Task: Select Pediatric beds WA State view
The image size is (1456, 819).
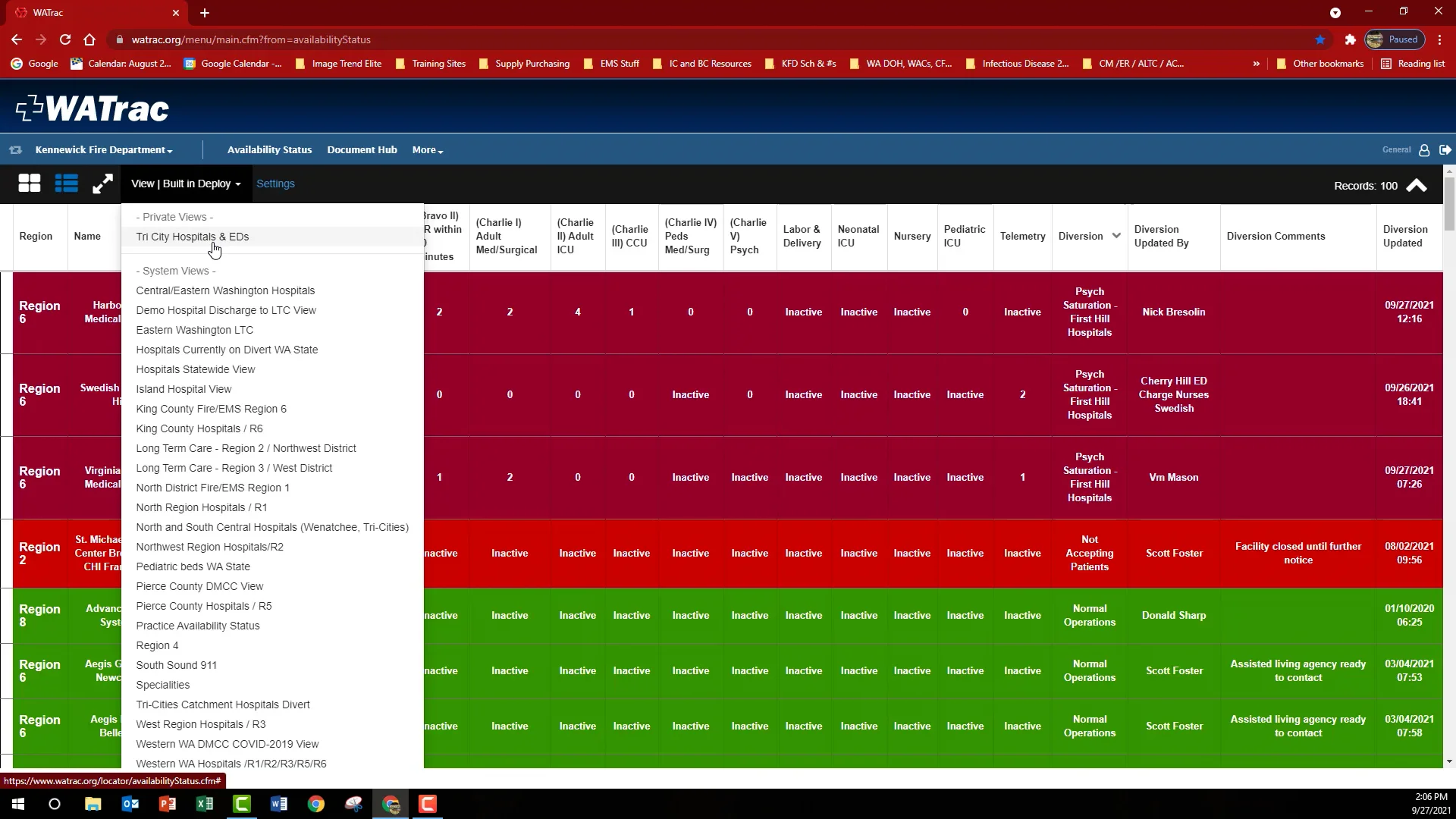Action: tap(193, 566)
